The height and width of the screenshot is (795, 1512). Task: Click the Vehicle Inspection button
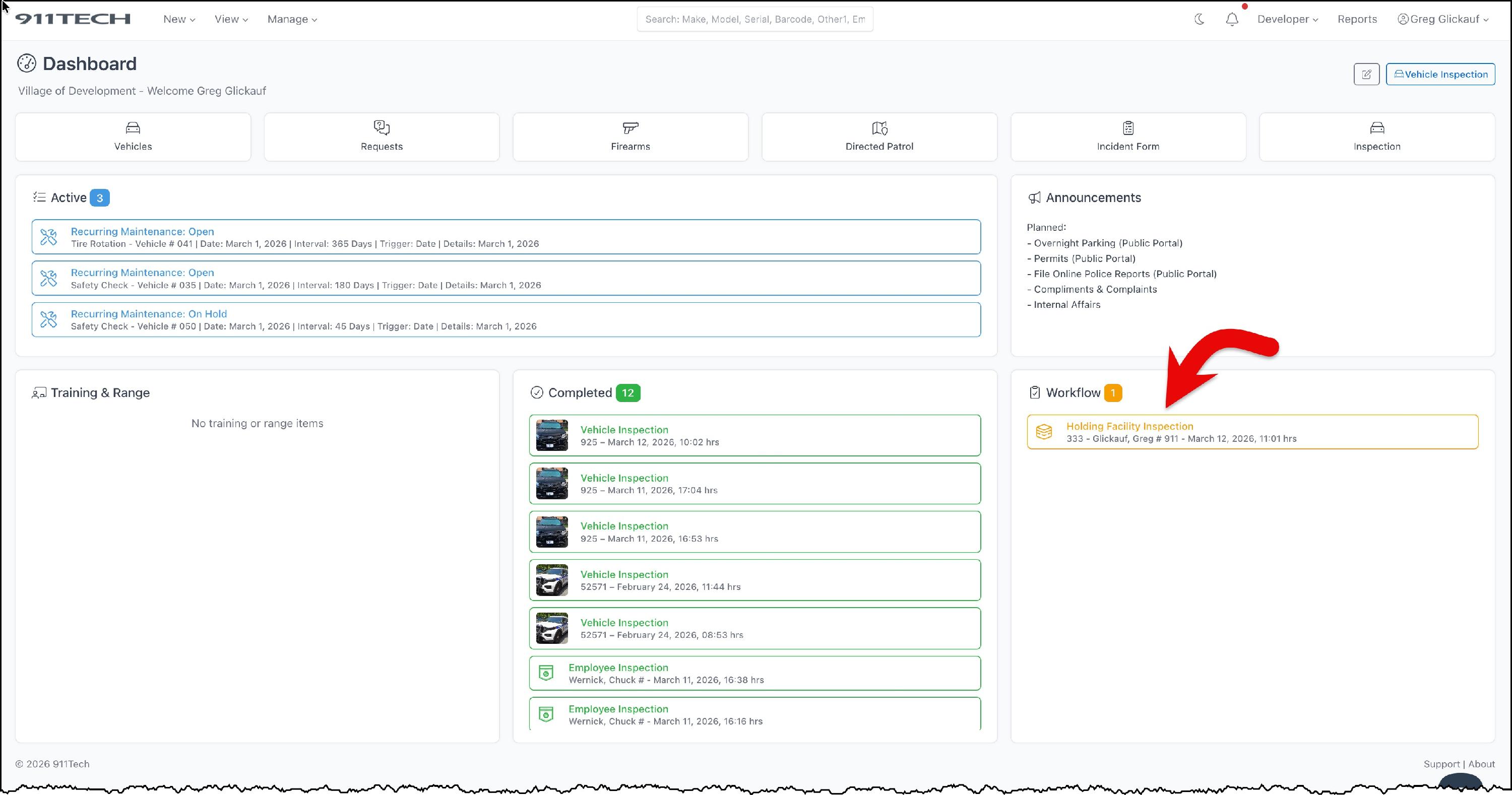pos(1440,75)
